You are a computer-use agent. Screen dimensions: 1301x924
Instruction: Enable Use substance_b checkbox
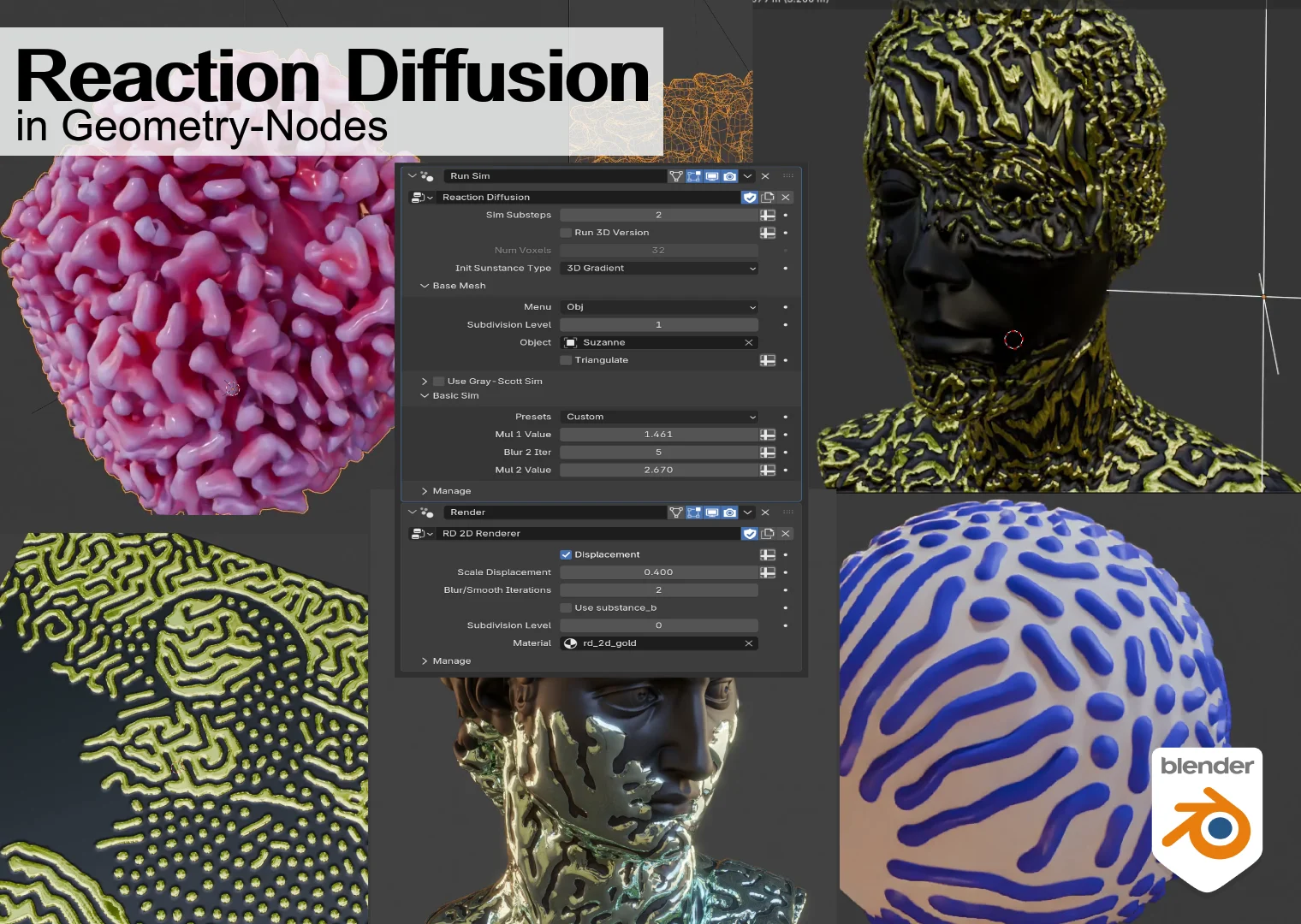coord(566,608)
